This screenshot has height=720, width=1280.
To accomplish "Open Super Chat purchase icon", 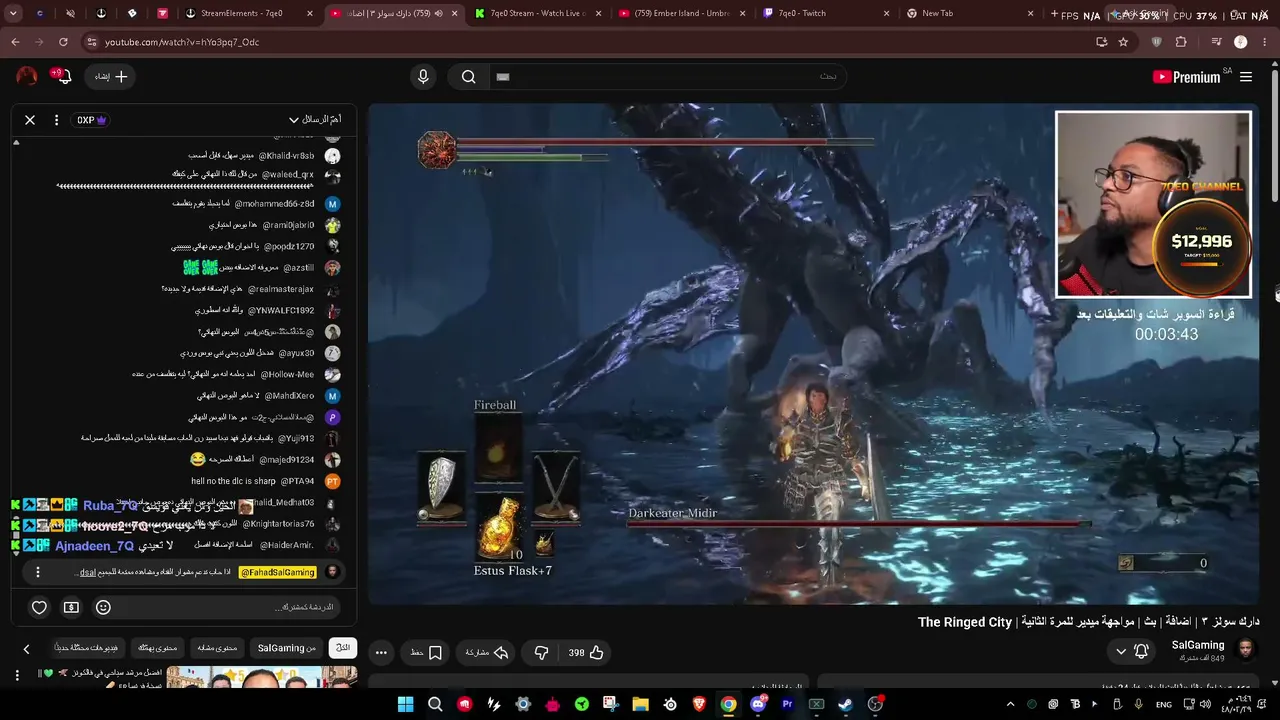I will pos(71,607).
